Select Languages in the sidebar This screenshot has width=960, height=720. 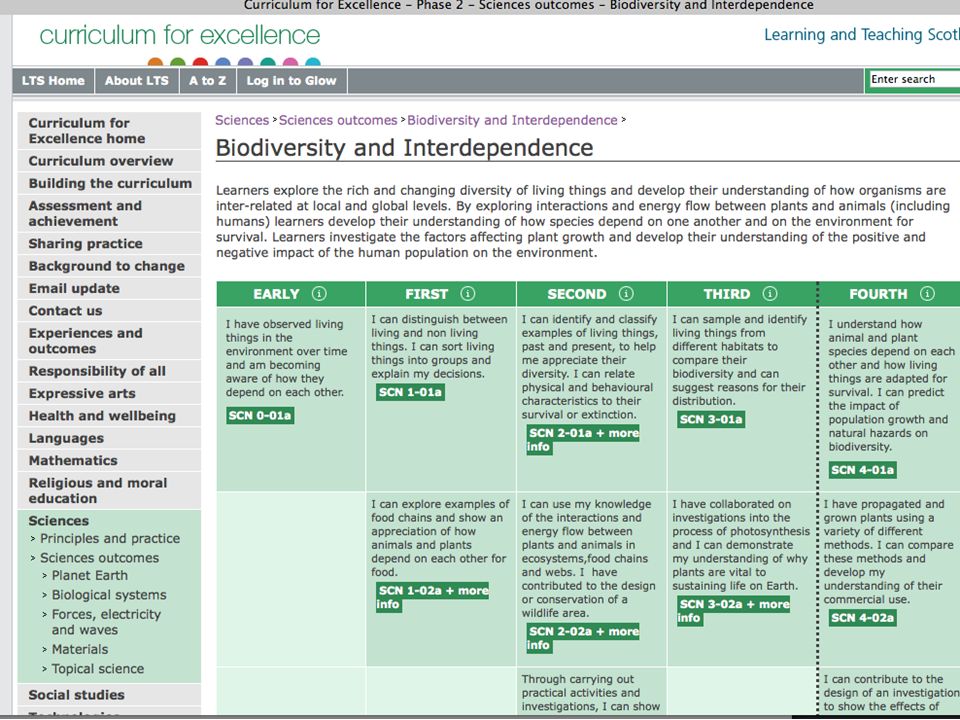(x=109, y=438)
